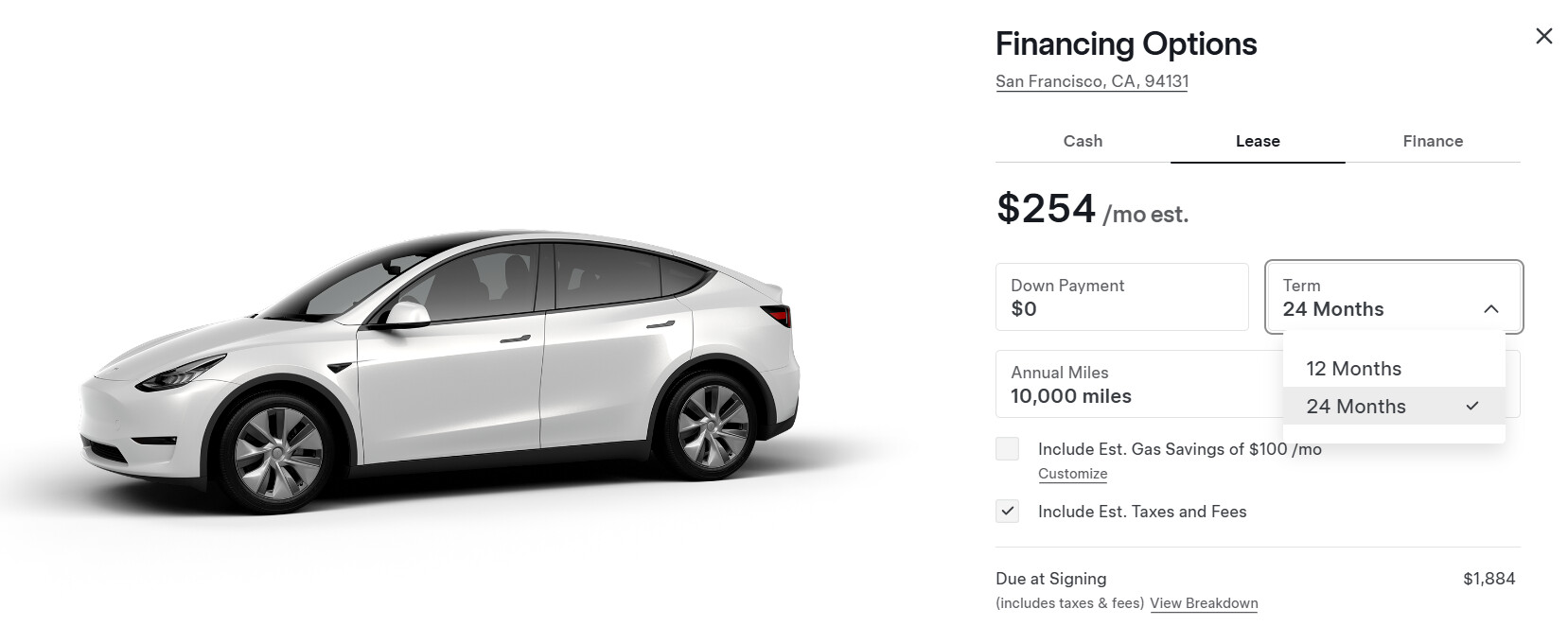Click the checkmark beside 24 Months

pos(1471,407)
